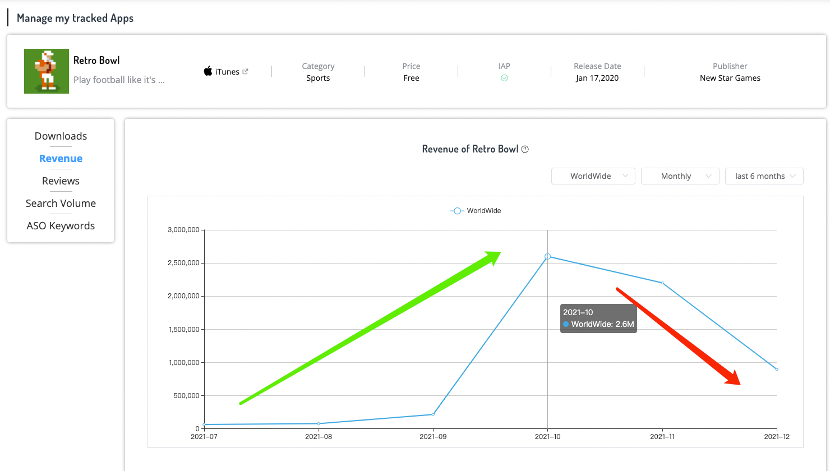Open the ASO Keywords section

[61, 226]
